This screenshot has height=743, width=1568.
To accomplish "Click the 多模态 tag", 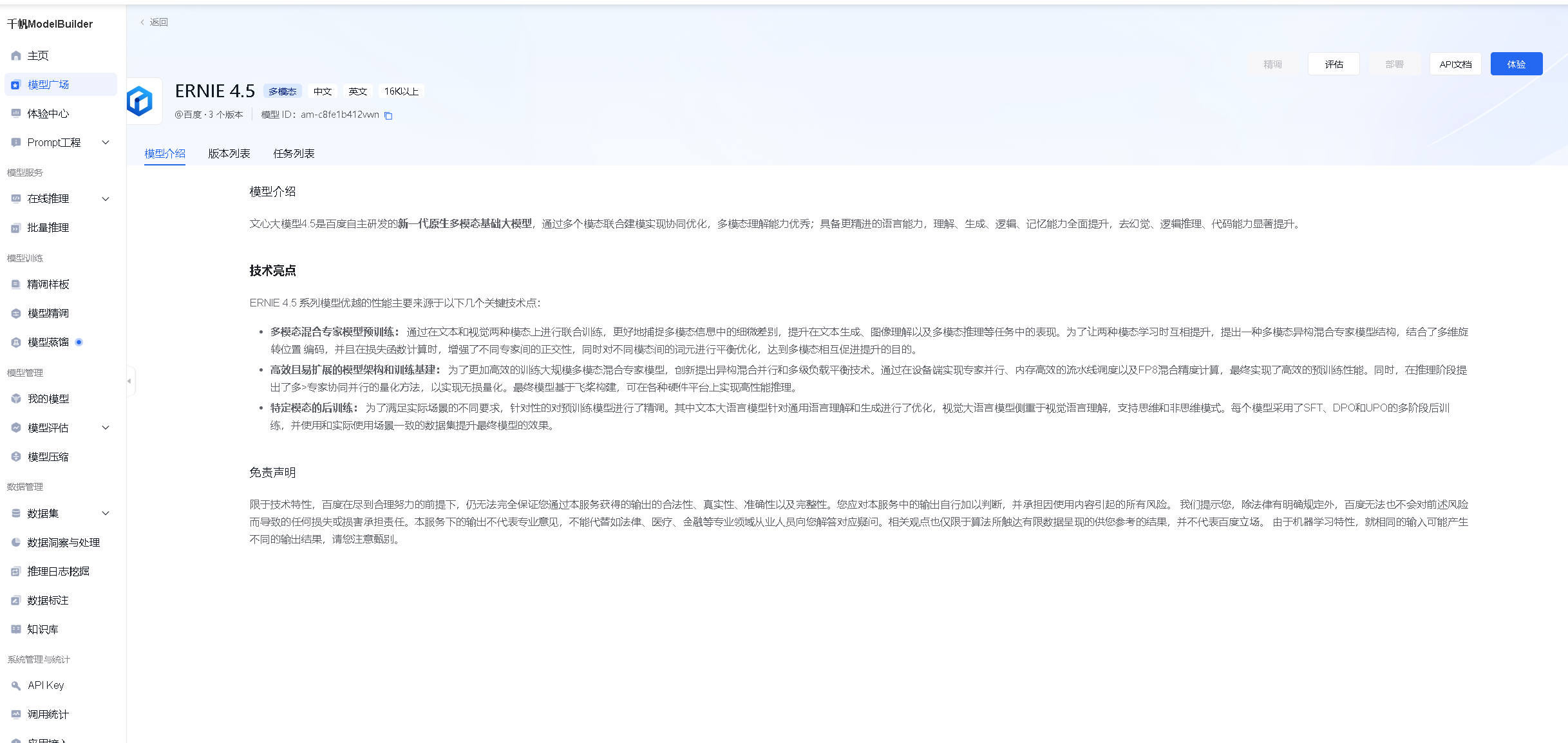I will (283, 92).
